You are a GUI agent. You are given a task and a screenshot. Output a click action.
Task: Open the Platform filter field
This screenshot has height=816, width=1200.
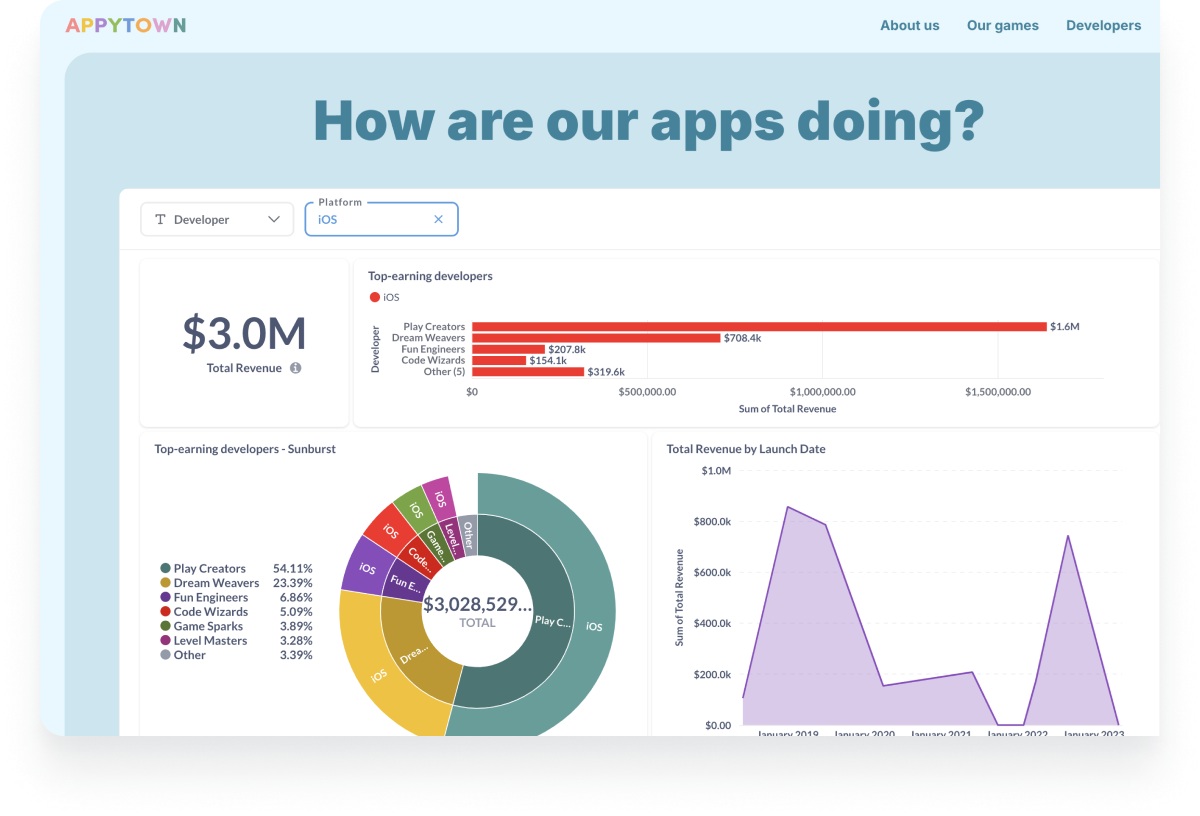(370, 220)
